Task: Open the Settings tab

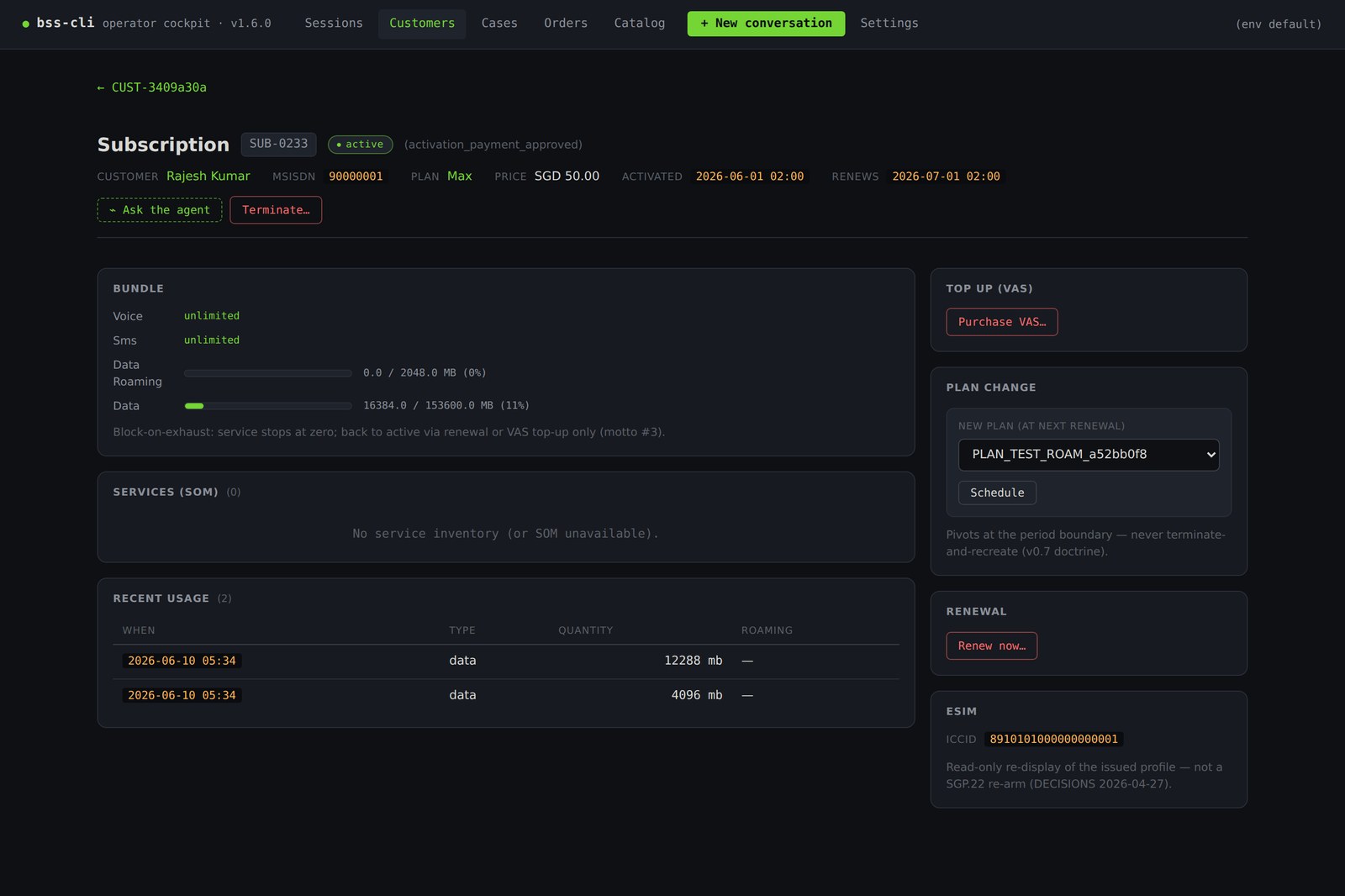Action: pyautogui.click(x=889, y=24)
